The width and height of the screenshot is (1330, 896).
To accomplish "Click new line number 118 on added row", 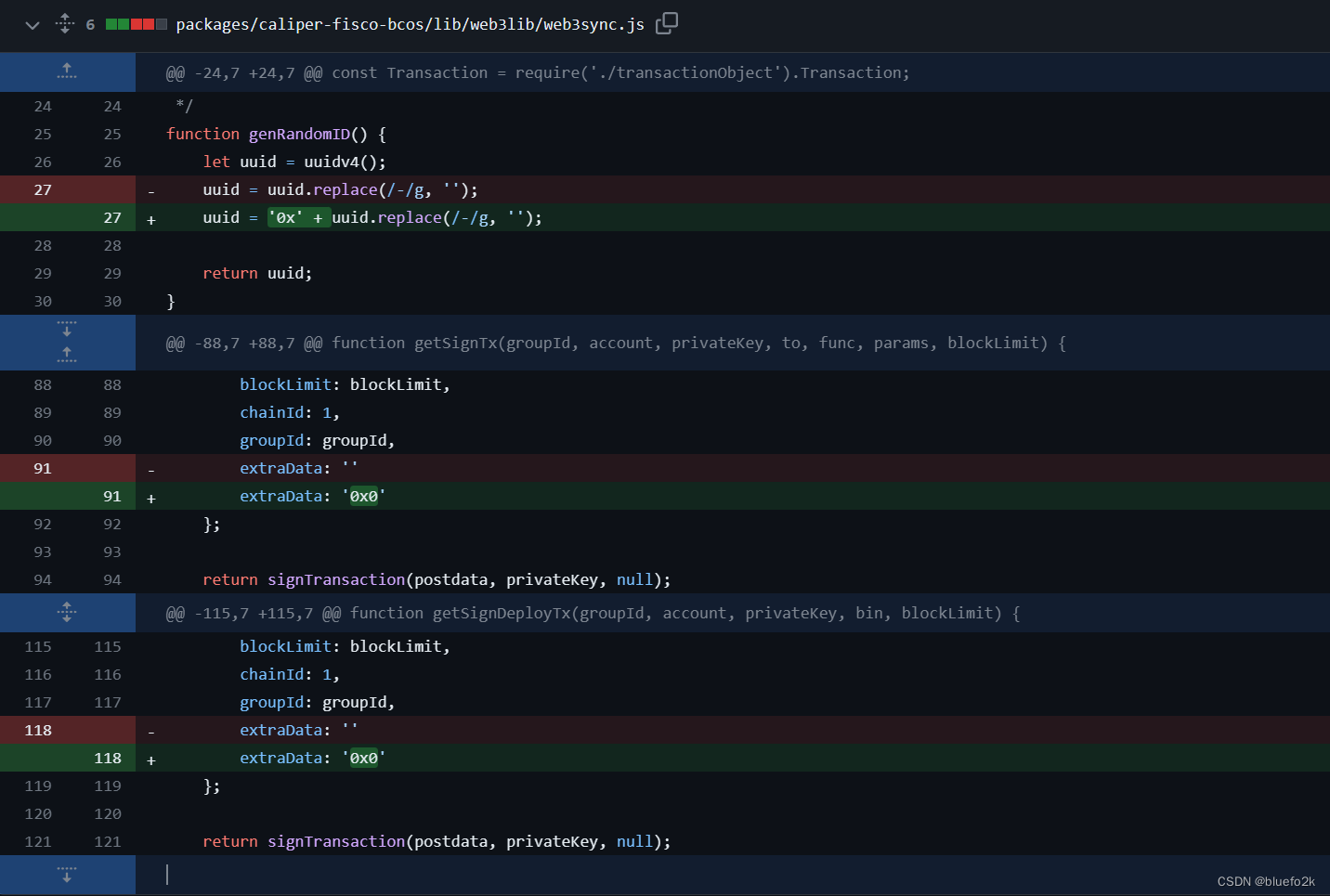I will [x=108, y=758].
